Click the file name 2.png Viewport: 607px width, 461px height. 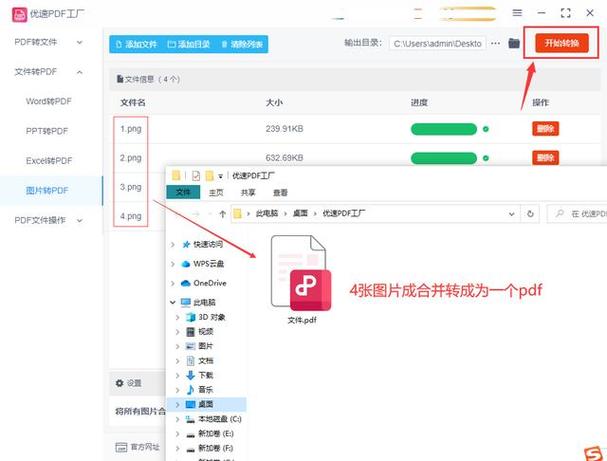pos(131,158)
